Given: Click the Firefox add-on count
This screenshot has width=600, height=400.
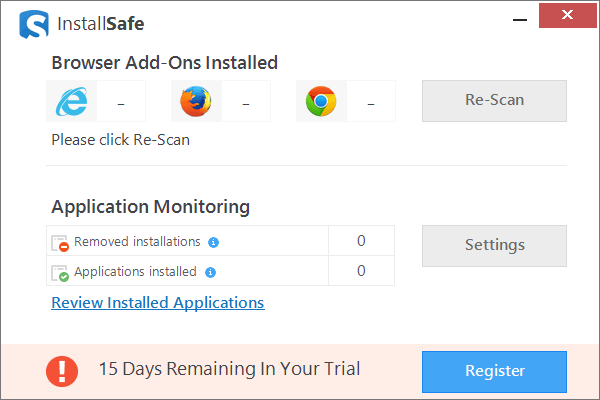Looking at the screenshot, I should tap(246, 101).
